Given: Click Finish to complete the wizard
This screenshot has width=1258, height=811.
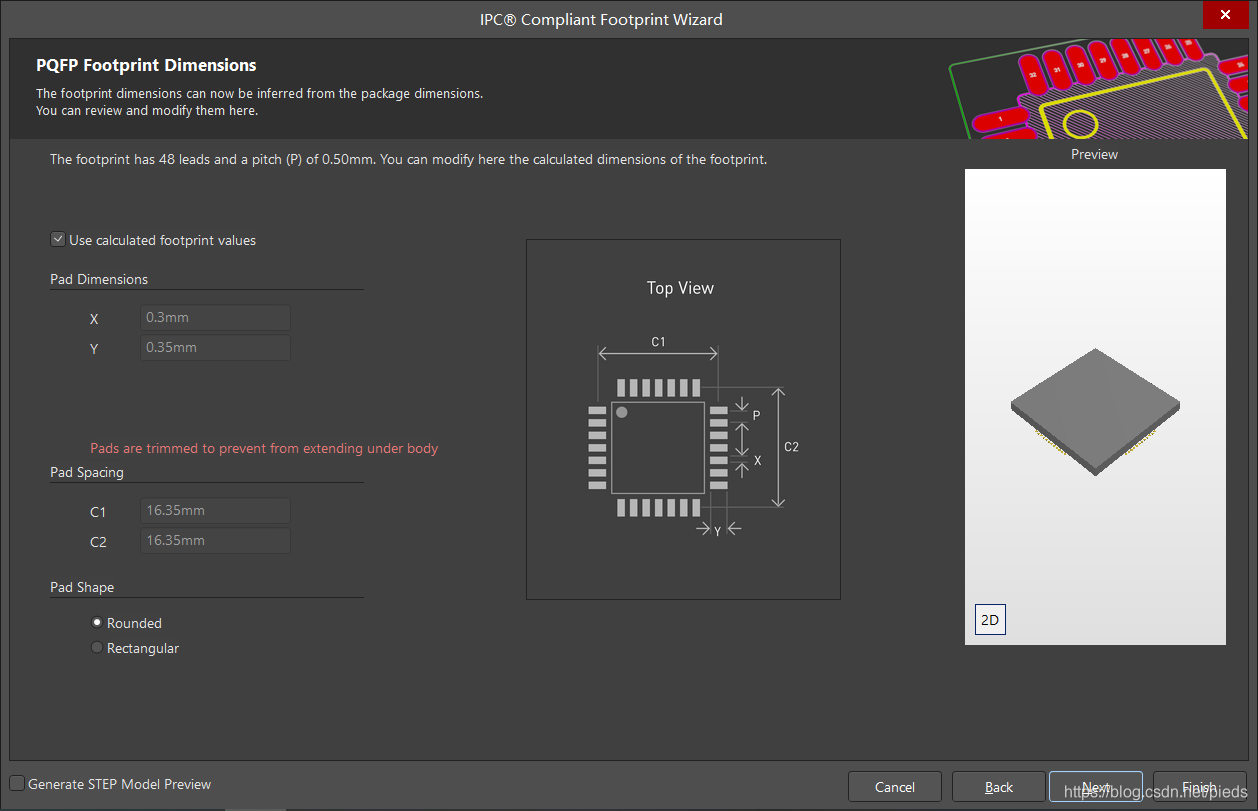Looking at the screenshot, I should pos(1199,787).
